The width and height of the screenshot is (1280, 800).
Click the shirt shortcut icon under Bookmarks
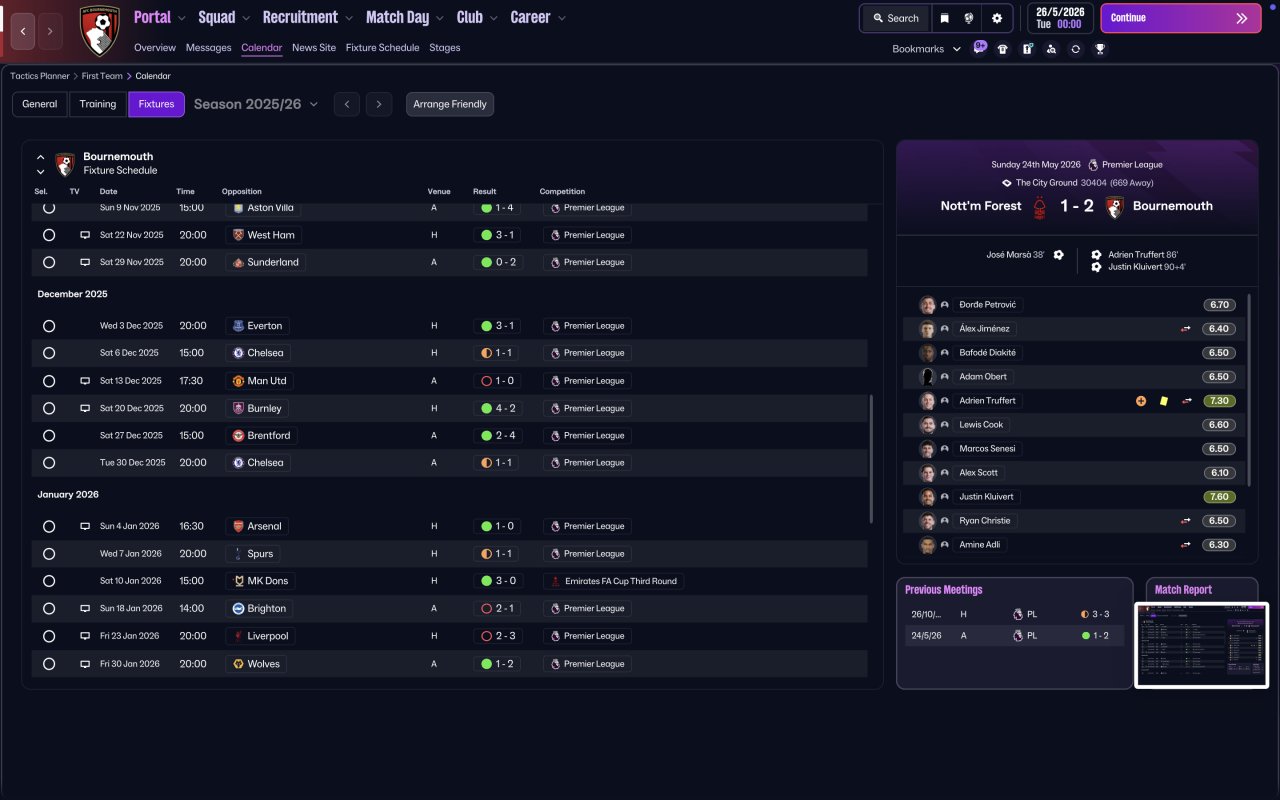(x=1003, y=49)
